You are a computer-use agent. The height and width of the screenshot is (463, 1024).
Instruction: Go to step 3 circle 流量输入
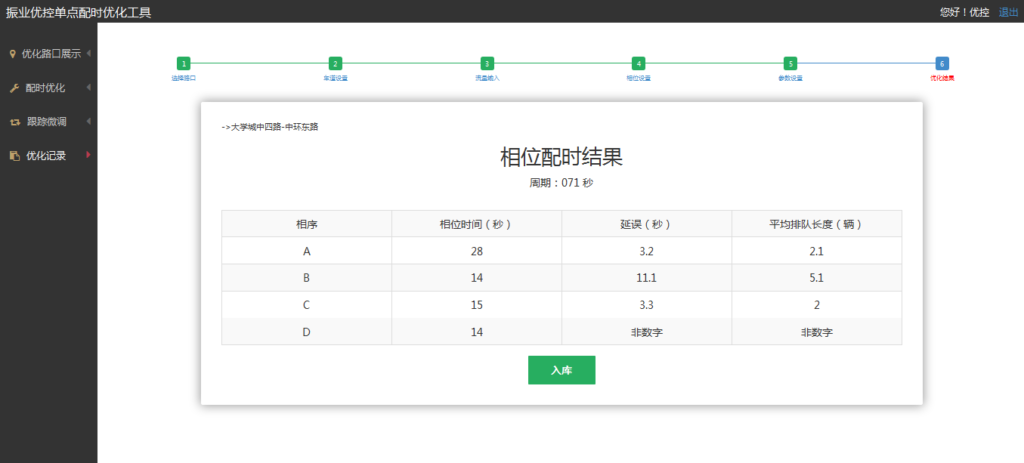(487, 63)
